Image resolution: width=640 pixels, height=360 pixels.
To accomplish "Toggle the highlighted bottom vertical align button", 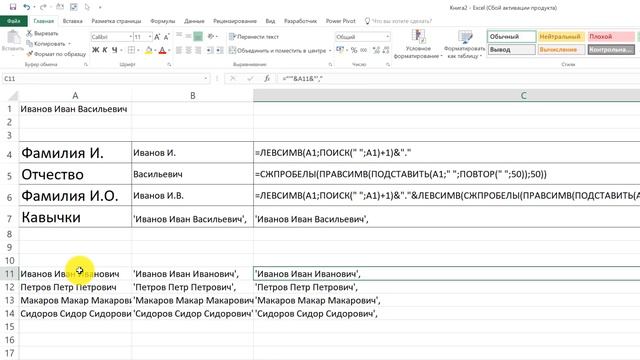I will click(198, 36).
